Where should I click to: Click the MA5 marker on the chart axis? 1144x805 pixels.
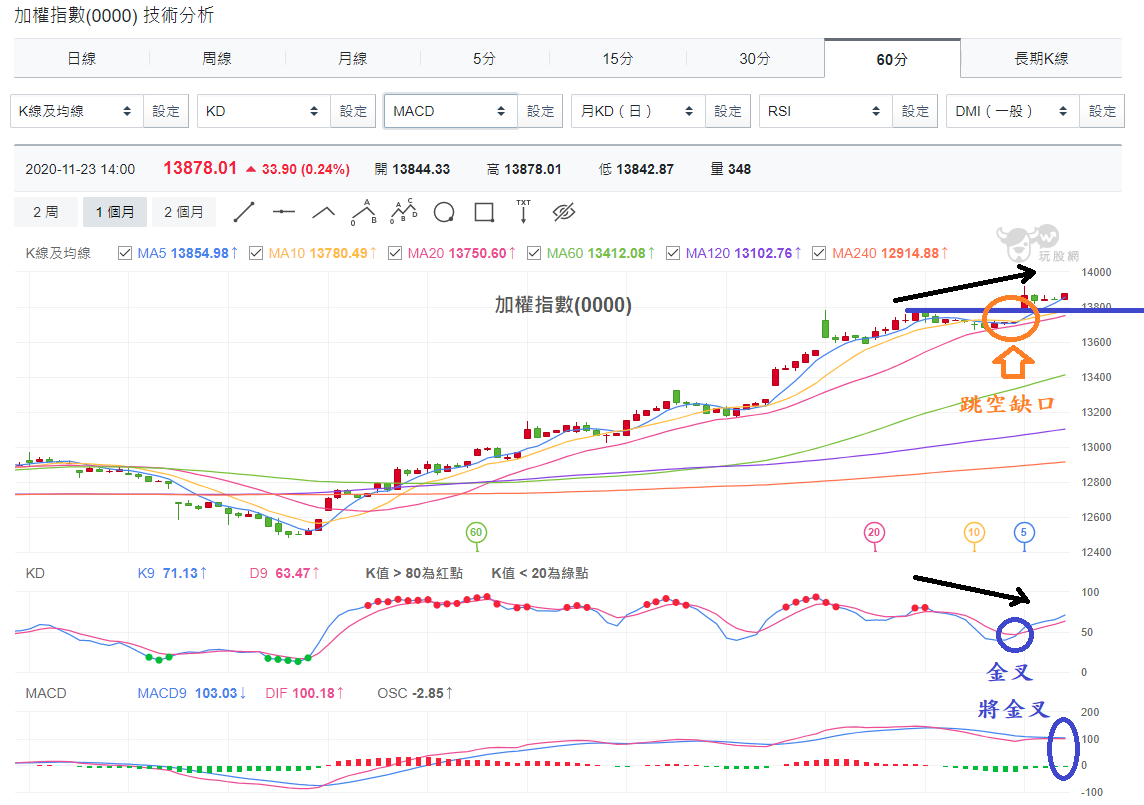click(x=1024, y=533)
